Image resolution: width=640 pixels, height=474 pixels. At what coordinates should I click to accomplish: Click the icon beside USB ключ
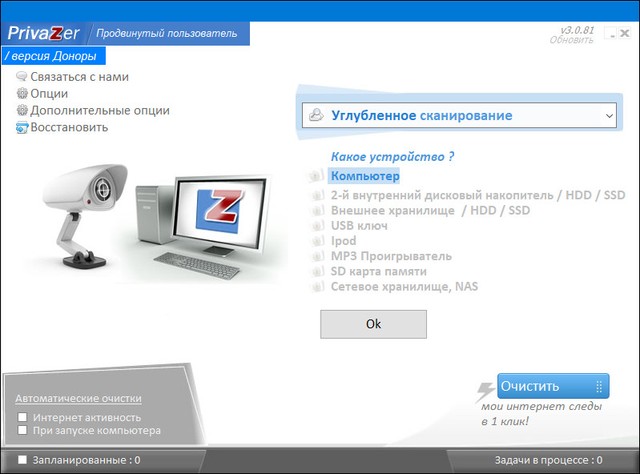click(318, 226)
